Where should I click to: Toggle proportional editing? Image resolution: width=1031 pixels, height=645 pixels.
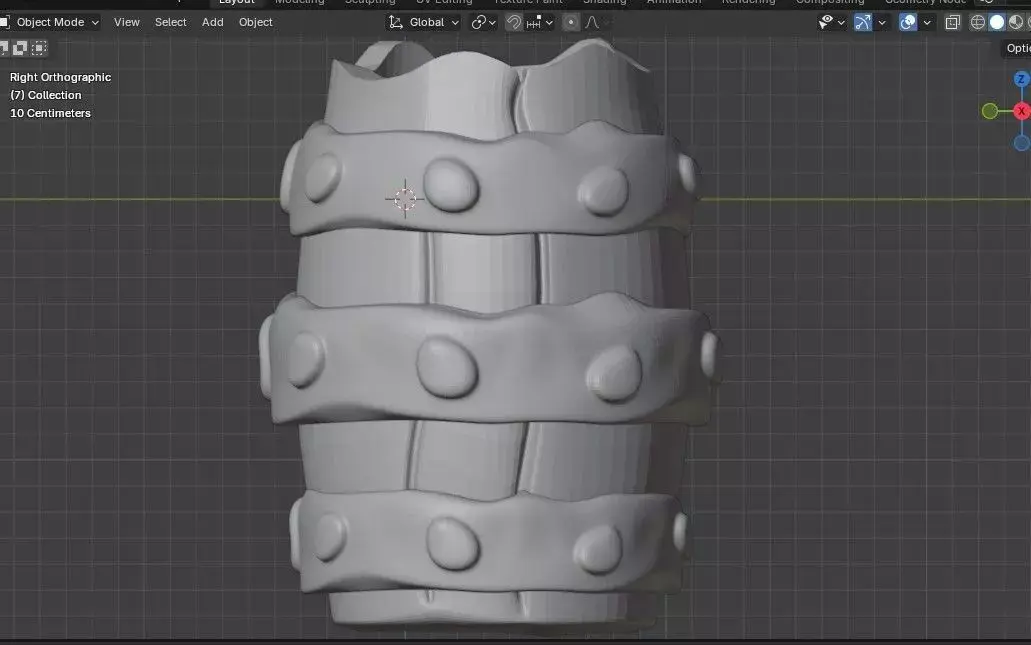571,22
